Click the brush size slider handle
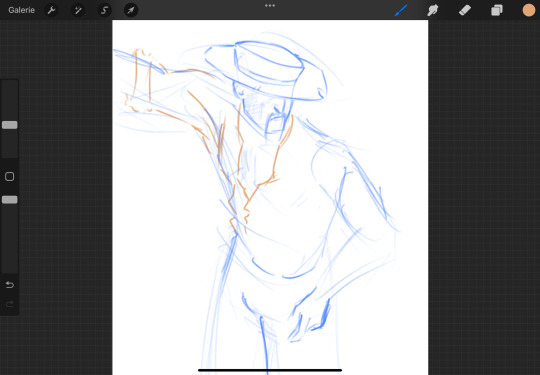 (x=10, y=125)
